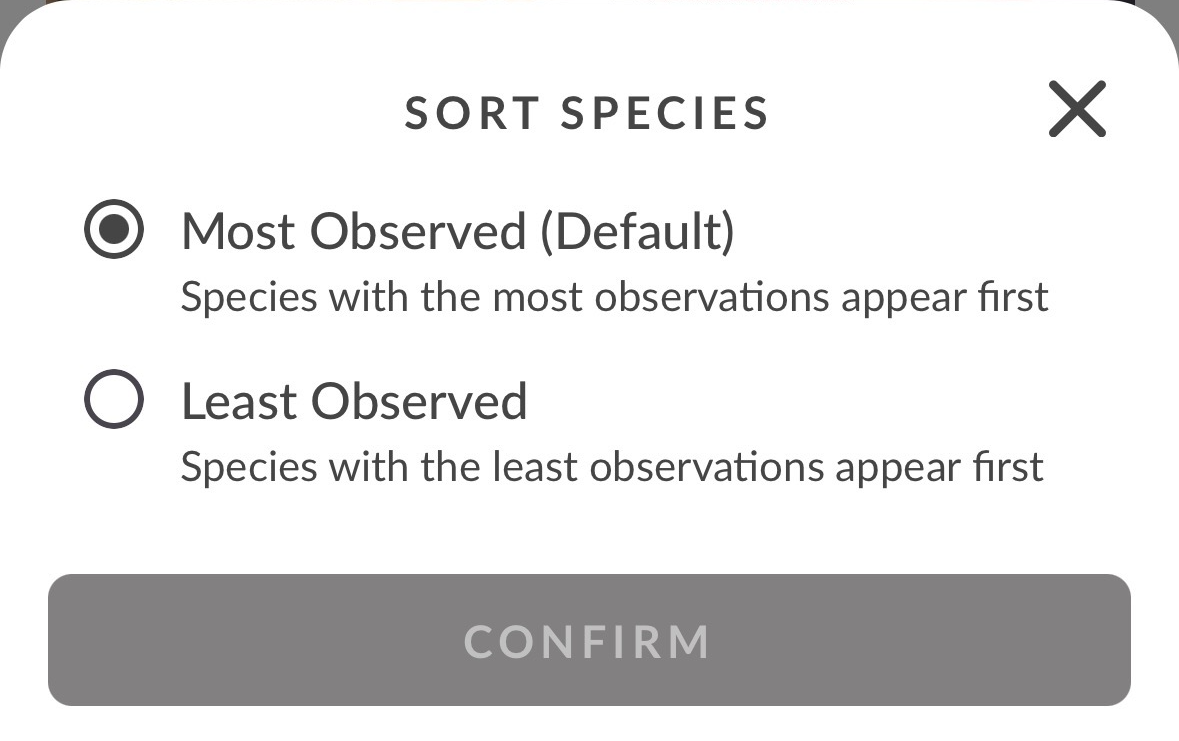Choose sorting by least observations

[x=114, y=399]
